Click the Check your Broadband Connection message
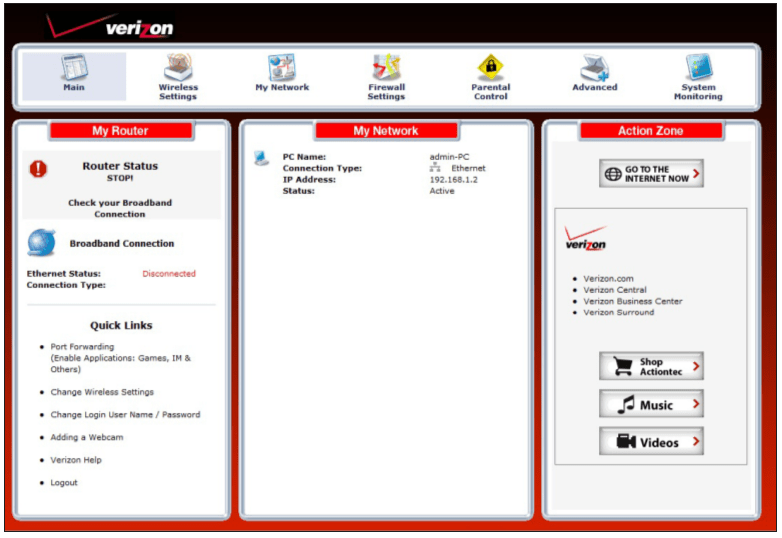Screen dimensions: 782x538 (120, 208)
